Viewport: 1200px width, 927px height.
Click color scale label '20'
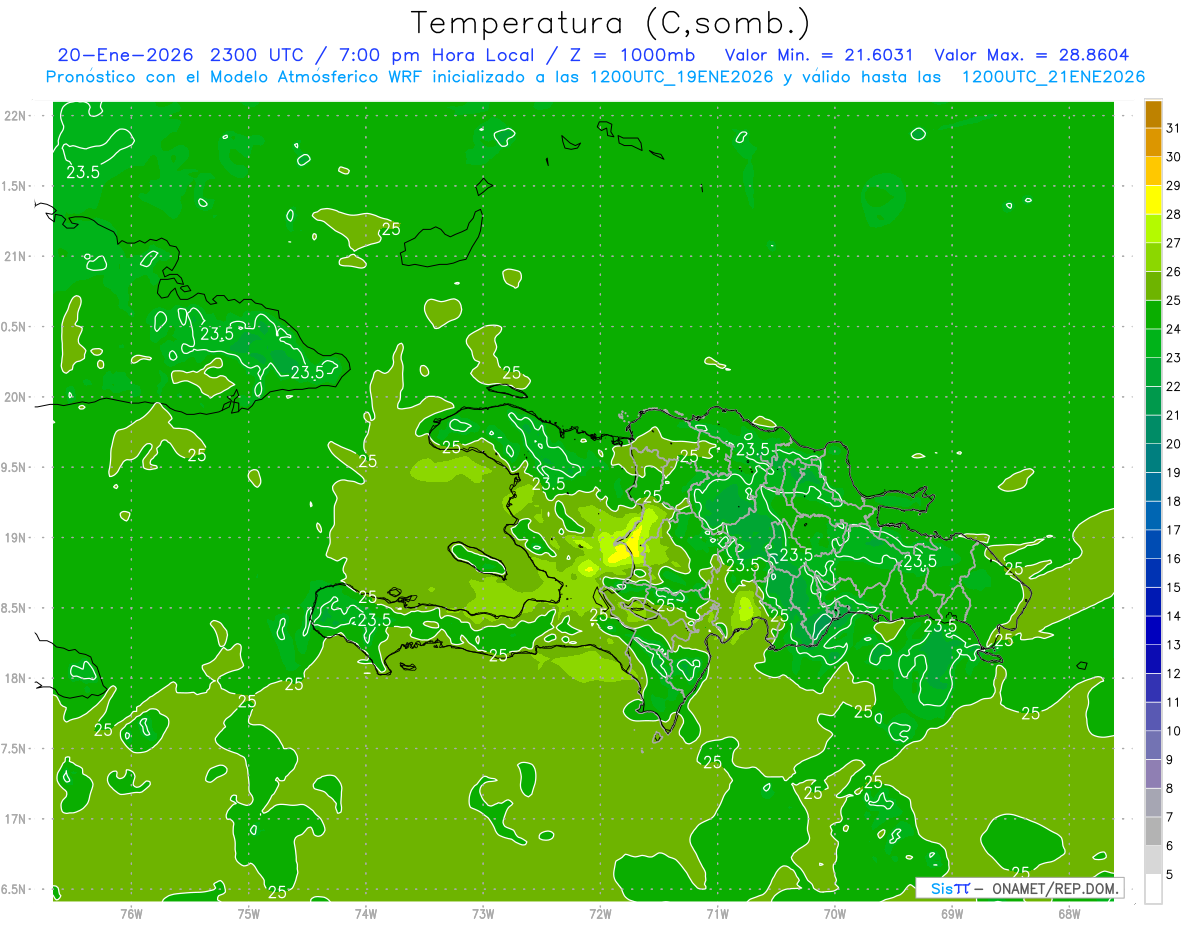pyautogui.click(x=1173, y=444)
